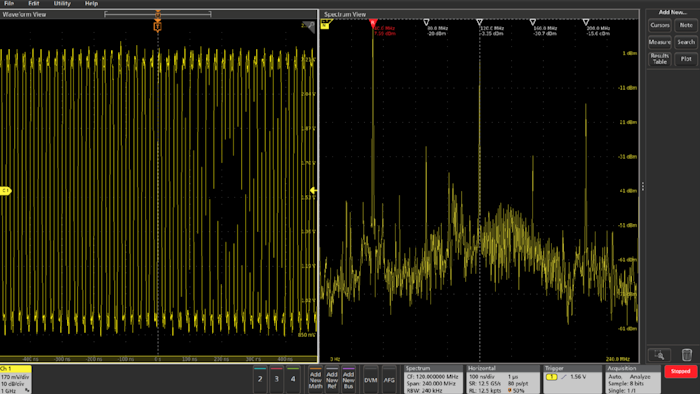Click the spectrum trace handle badge
The image size is (700, 394).
tap(325, 25)
